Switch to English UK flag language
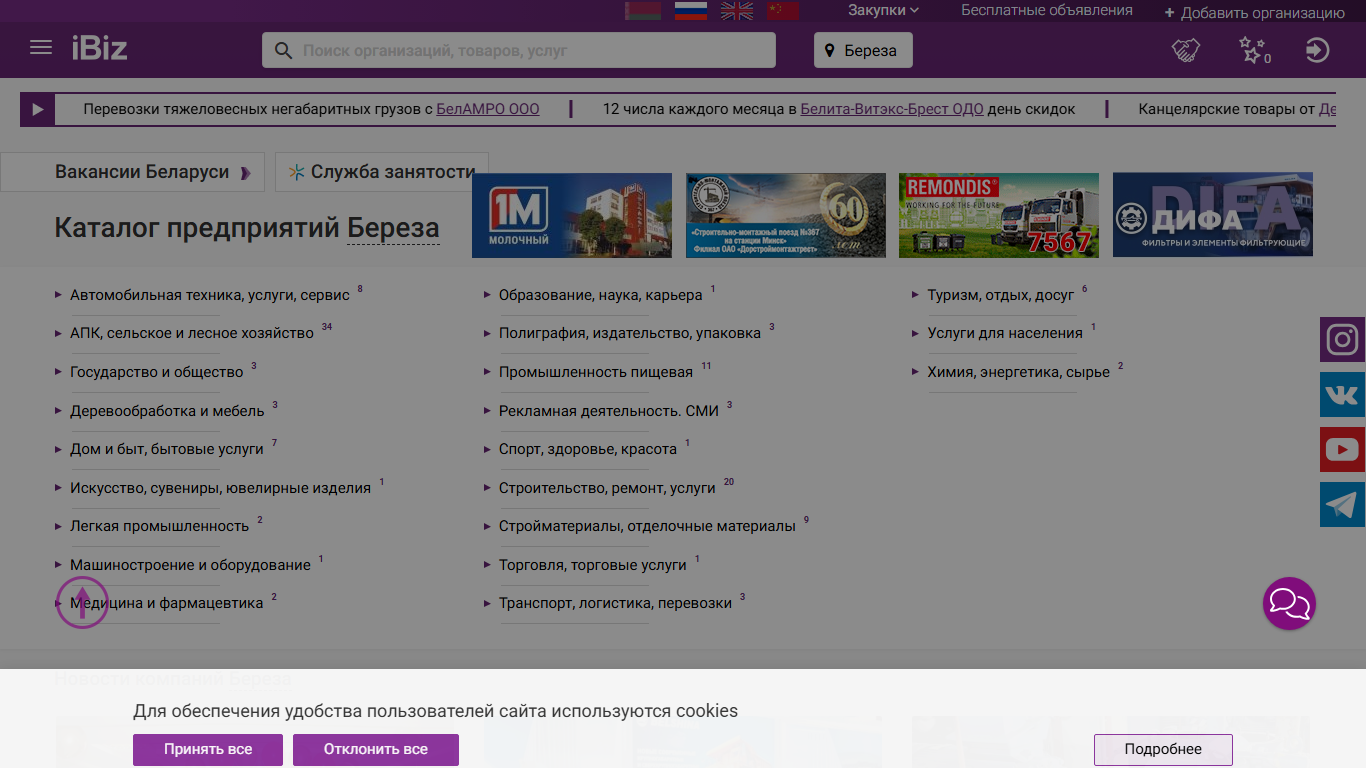1366x768 pixels. tap(737, 11)
